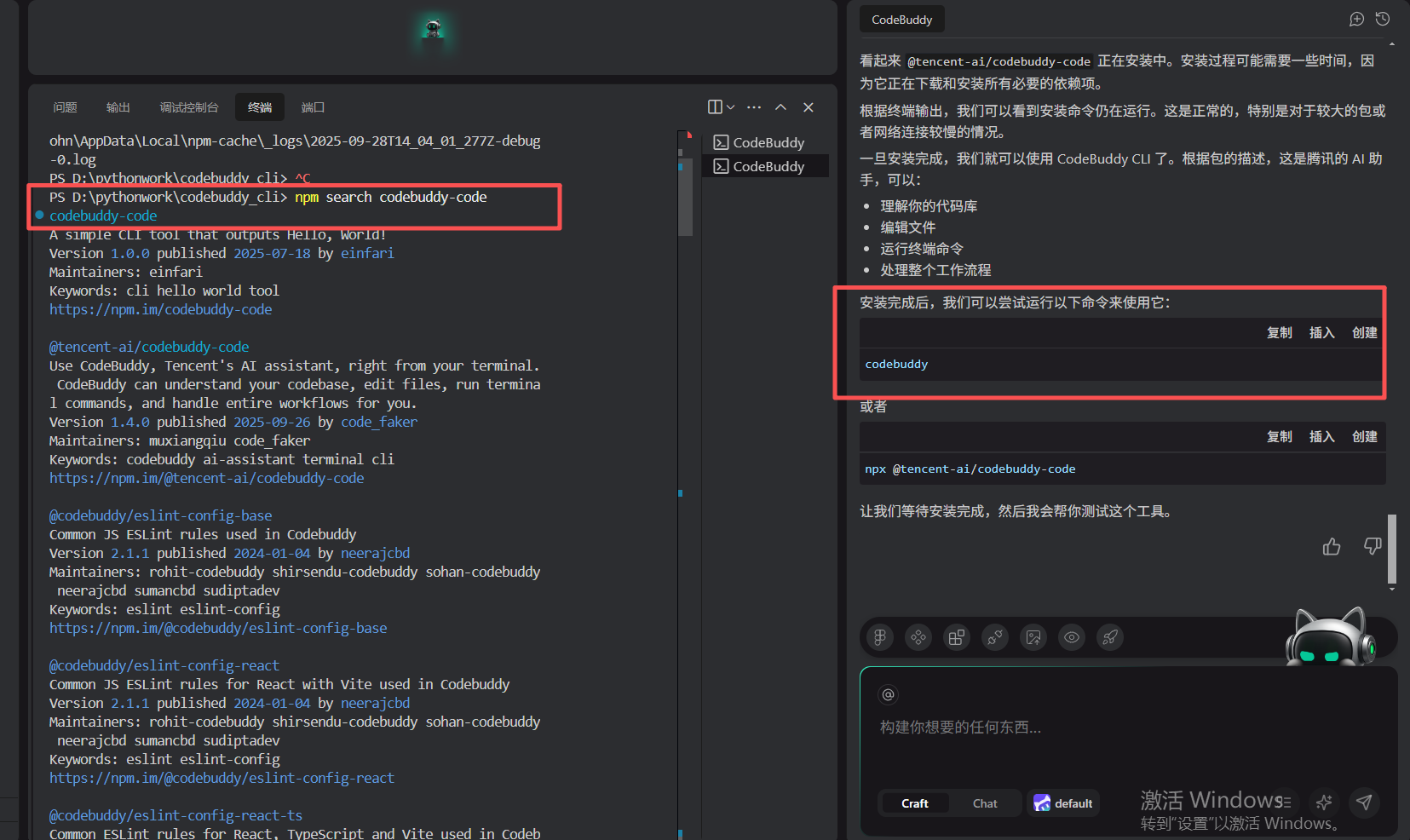
Task: Click the rocket deploy icon
Action: click(1110, 637)
